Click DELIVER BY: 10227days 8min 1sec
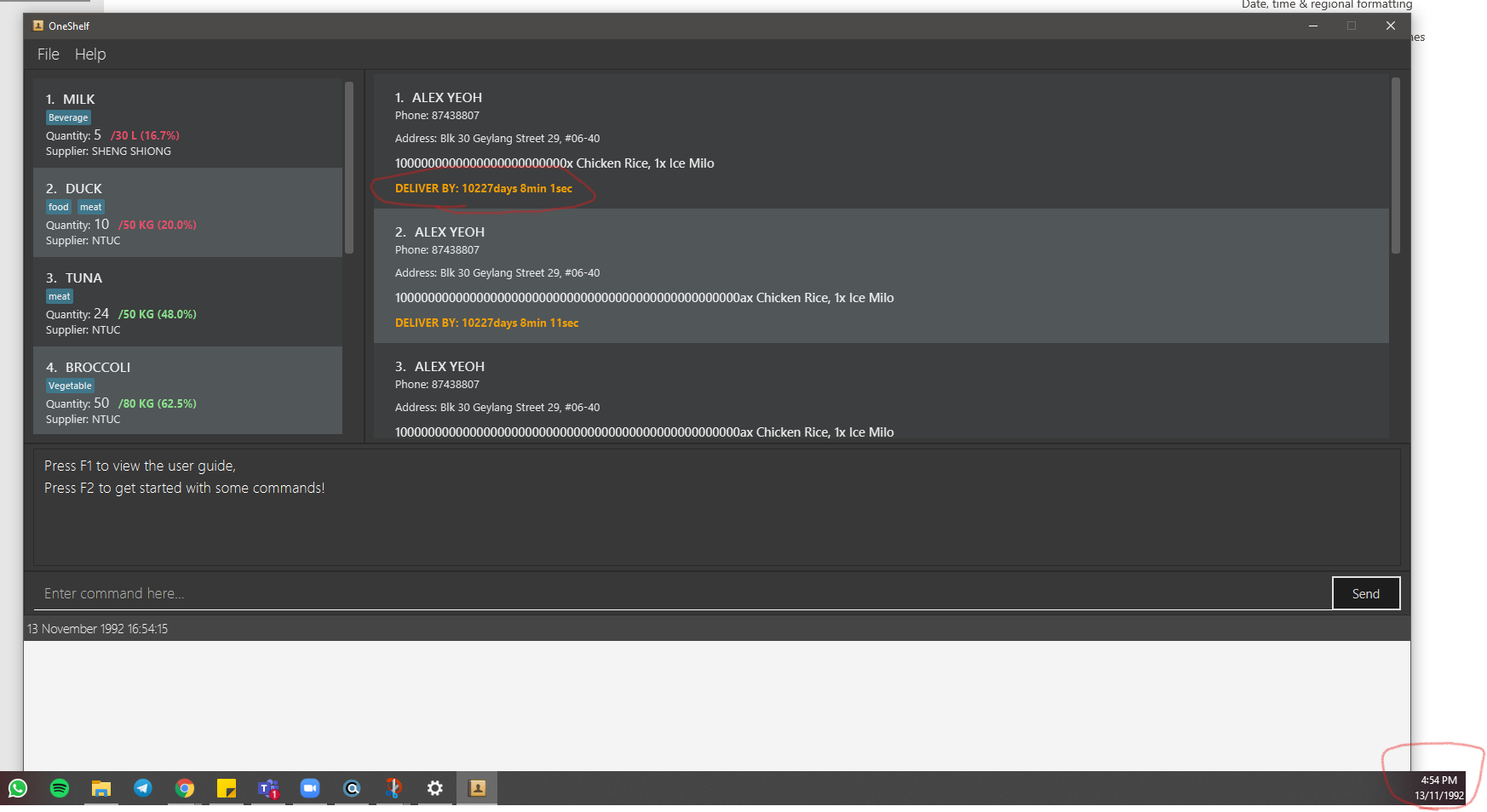 pyautogui.click(x=484, y=189)
